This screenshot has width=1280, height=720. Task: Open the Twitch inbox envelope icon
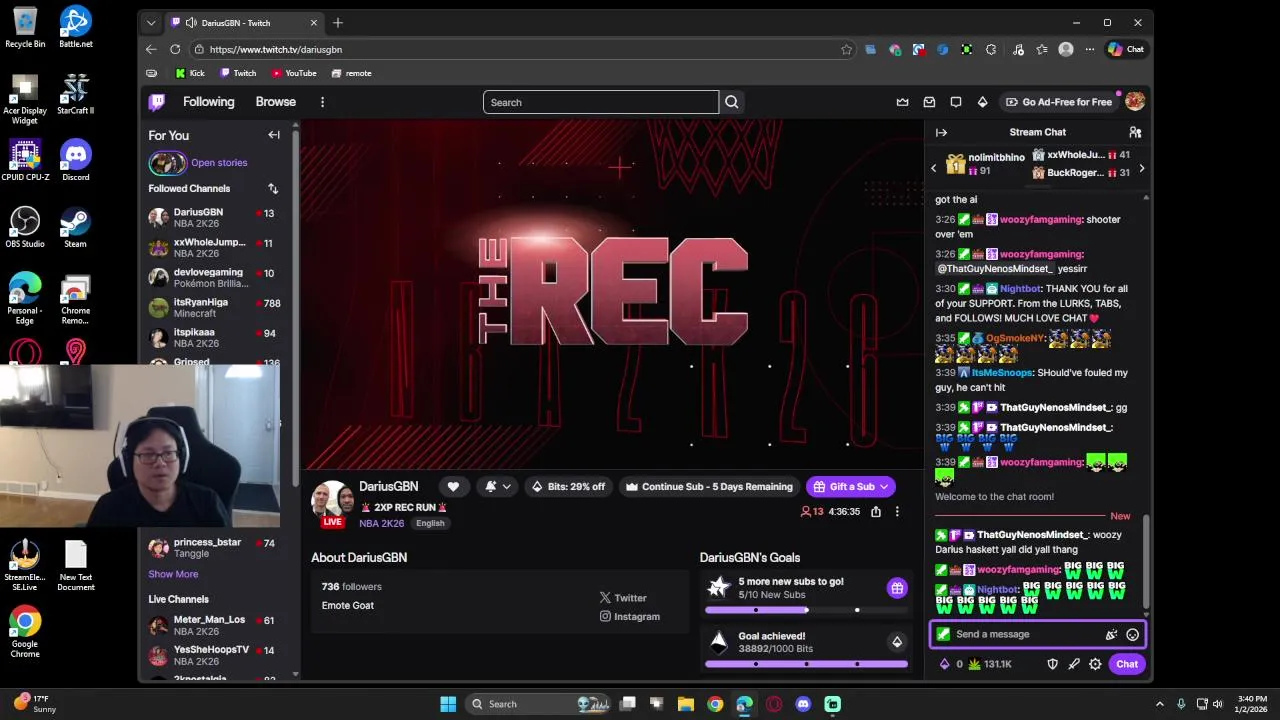tap(929, 102)
